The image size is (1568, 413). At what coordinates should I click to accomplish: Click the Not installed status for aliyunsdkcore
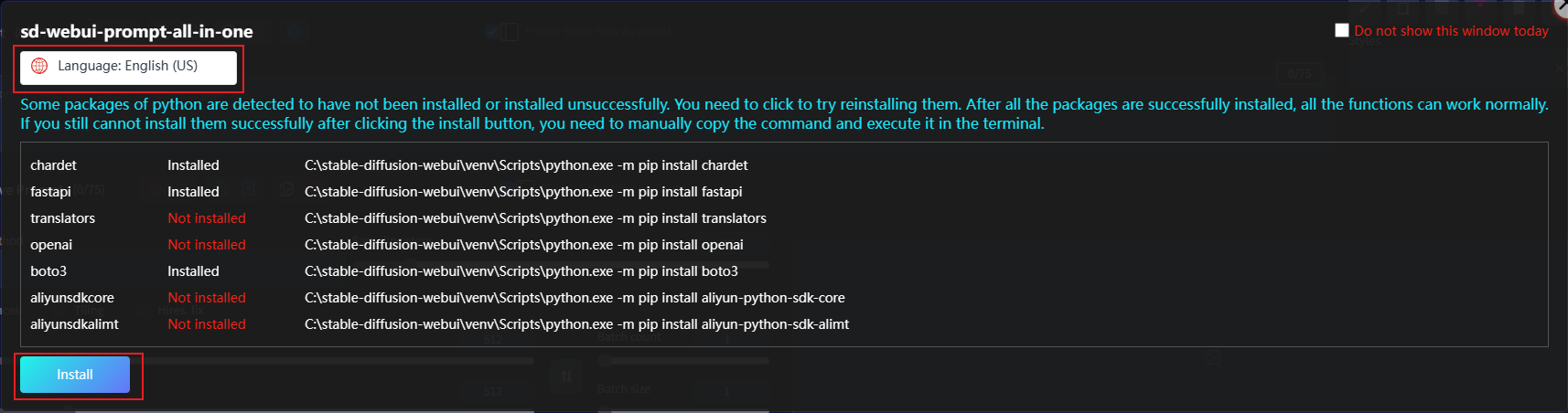coord(207,298)
